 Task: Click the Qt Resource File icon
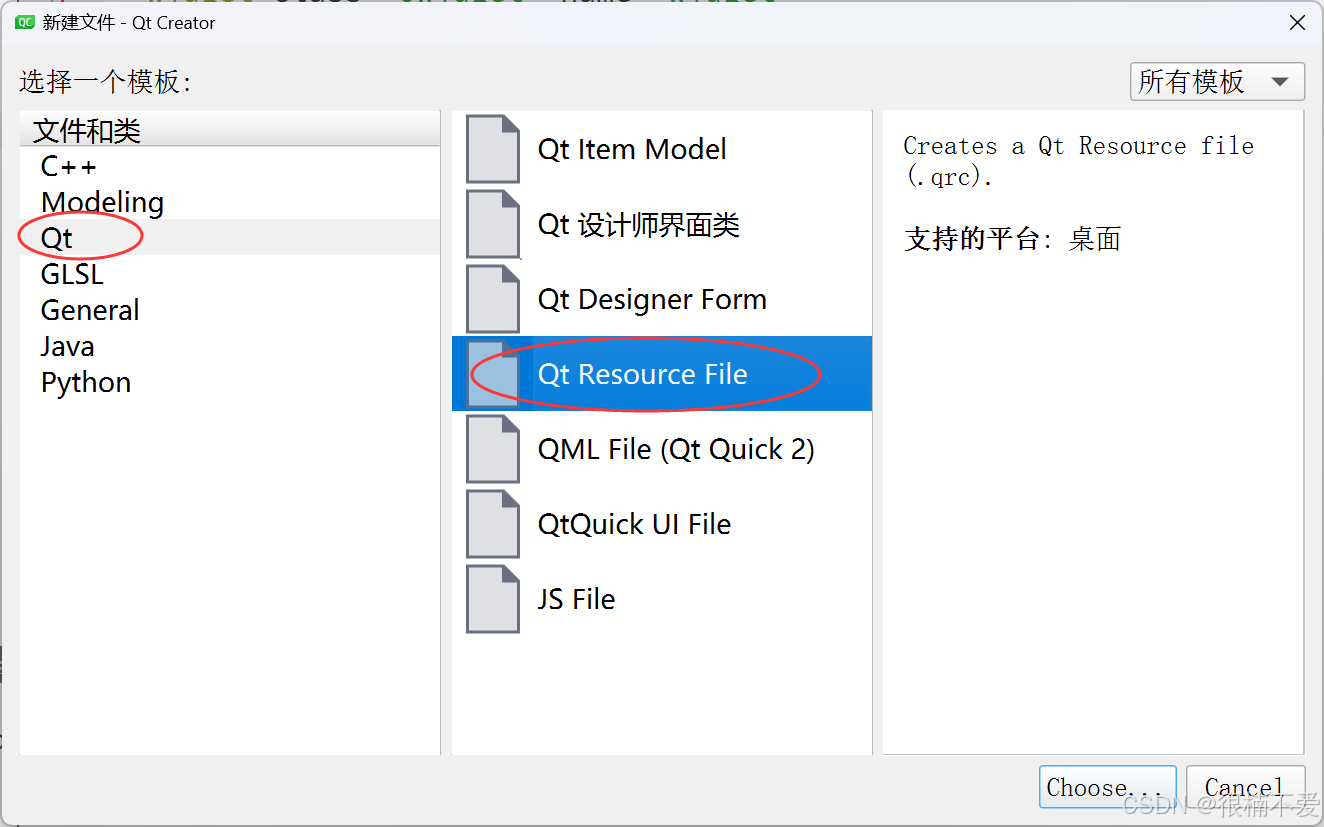(493, 374)
